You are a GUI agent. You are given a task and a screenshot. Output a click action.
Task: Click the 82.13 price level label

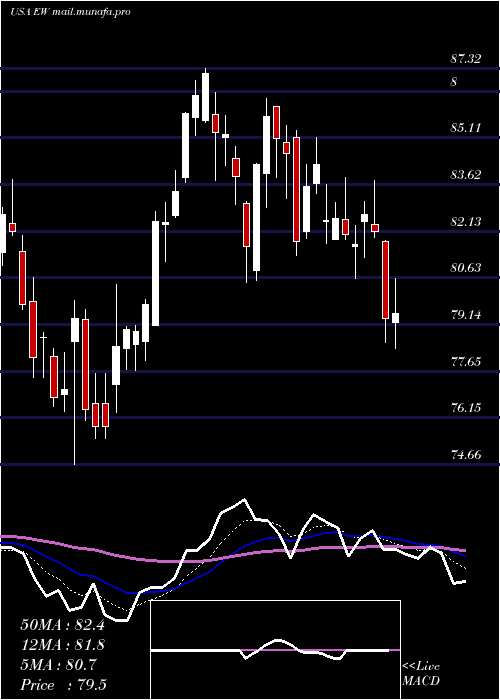(x=466, y=221)
